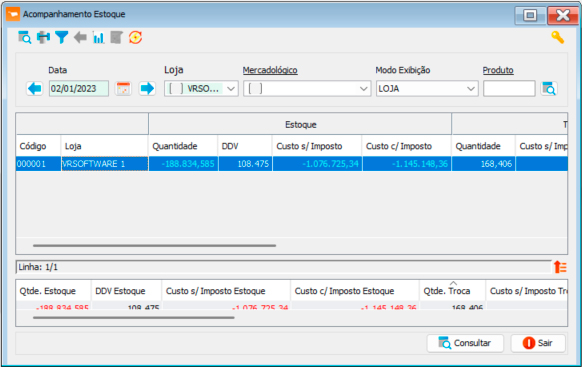The image size is (582, 367).
Task: Open the bar chart icon
Action: pyautogui.click(x=98, y=37)
